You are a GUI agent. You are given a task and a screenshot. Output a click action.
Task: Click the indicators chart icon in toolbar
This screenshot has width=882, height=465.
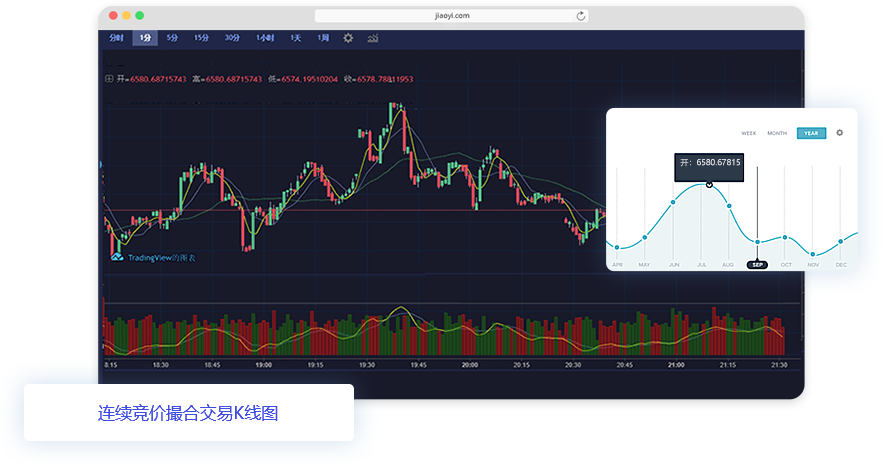[x=373, y=38]
